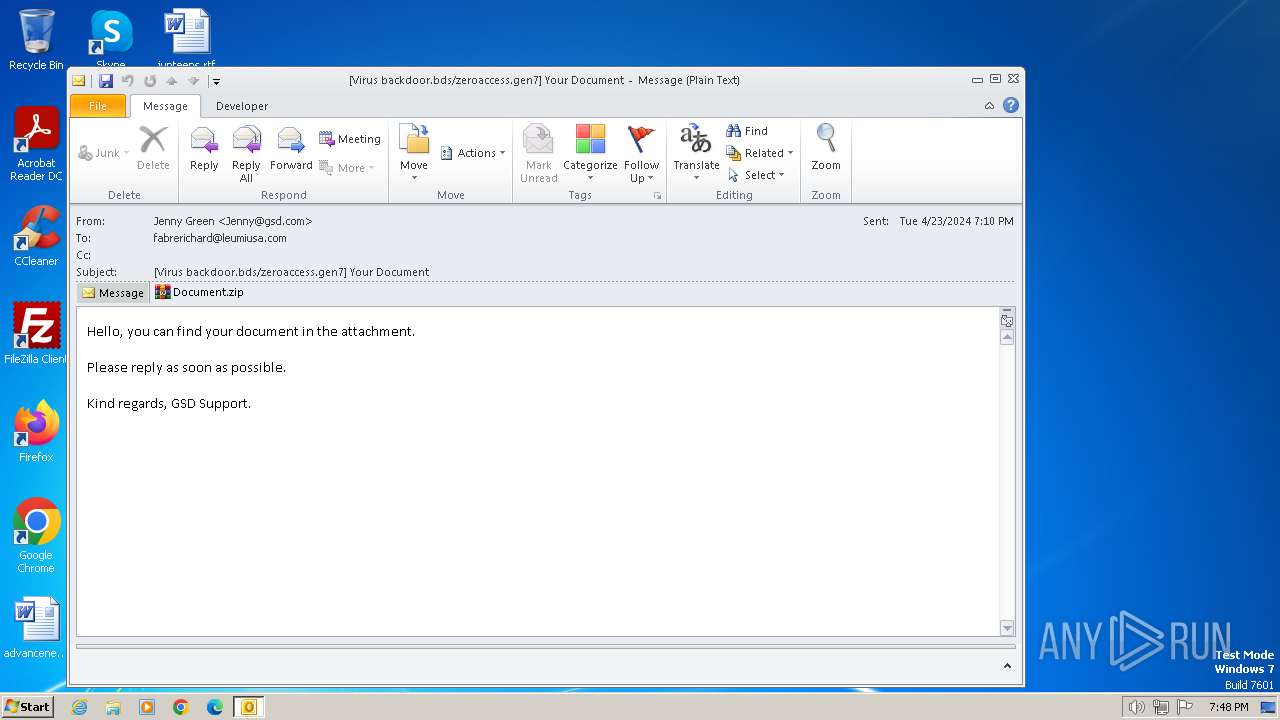Image resolution: width=1280 pixels, height=720 pixels.
Task: Show the Message body tab
Action: 113,293
